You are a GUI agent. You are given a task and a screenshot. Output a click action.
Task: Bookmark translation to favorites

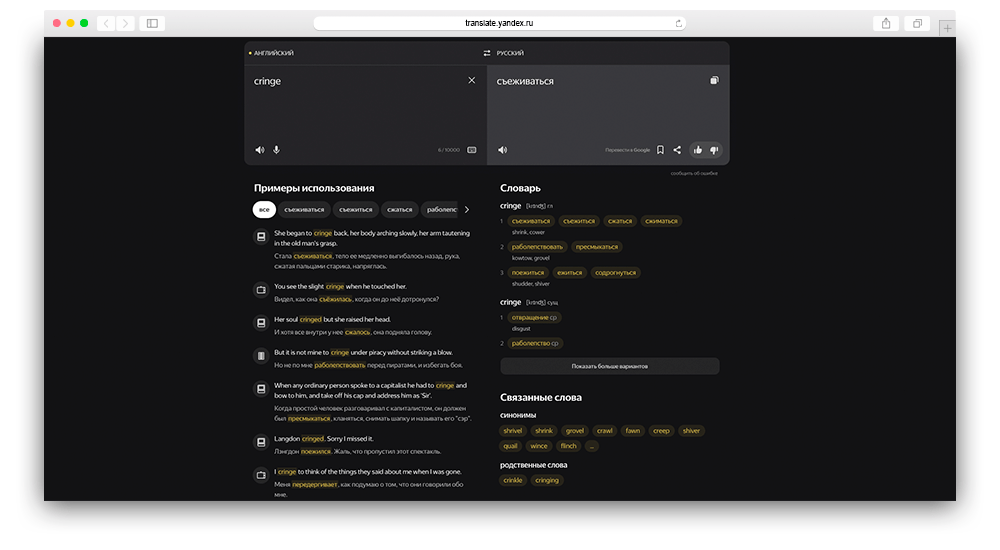click(660, 150)
